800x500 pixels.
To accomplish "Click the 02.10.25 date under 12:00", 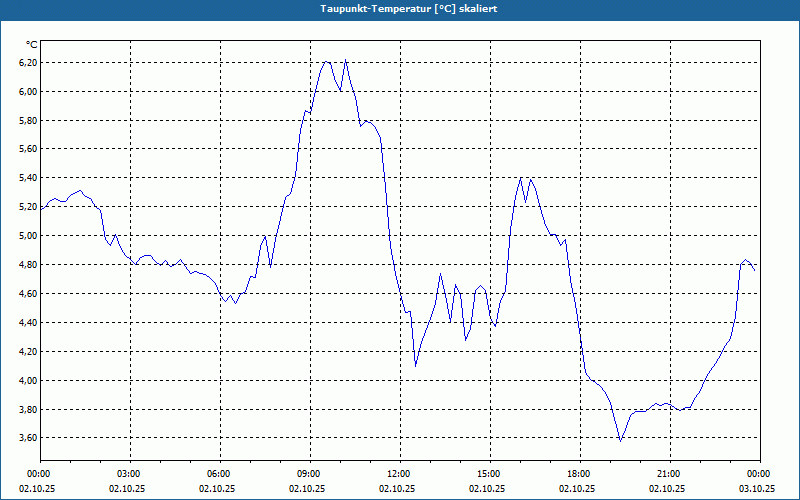I will [397, 488].
